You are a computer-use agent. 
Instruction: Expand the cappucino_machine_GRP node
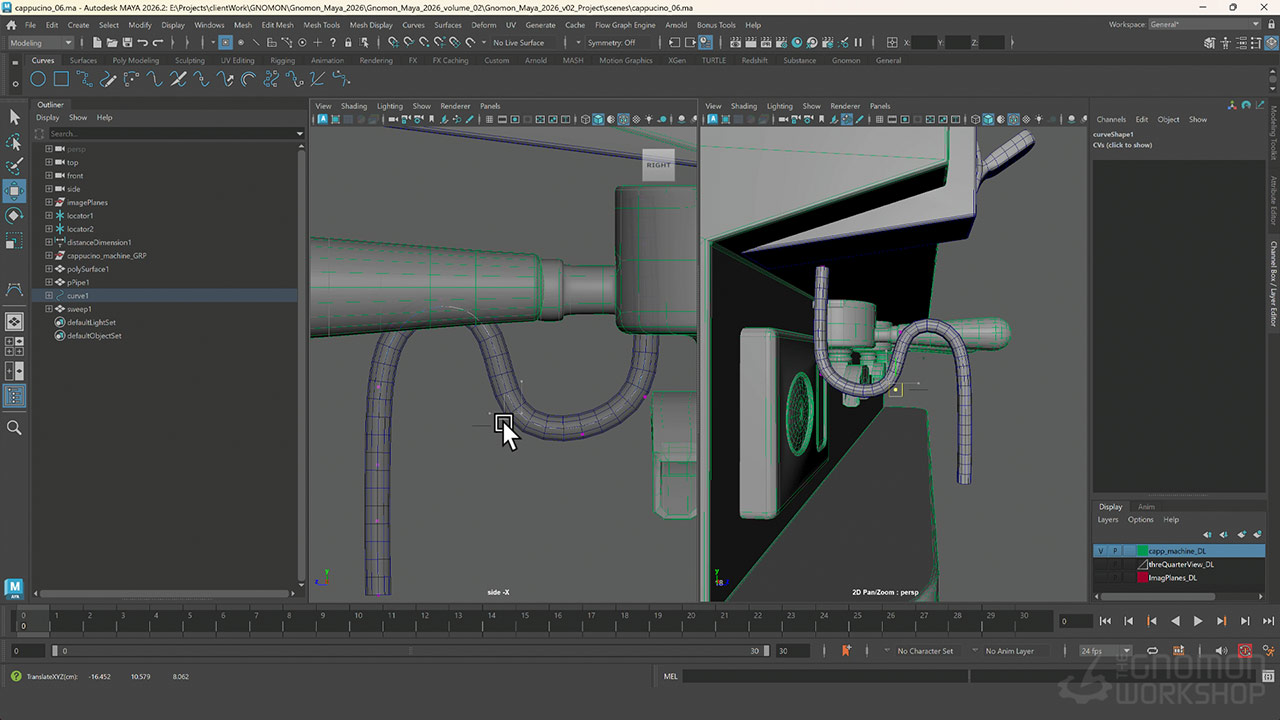tap(48, 256)
